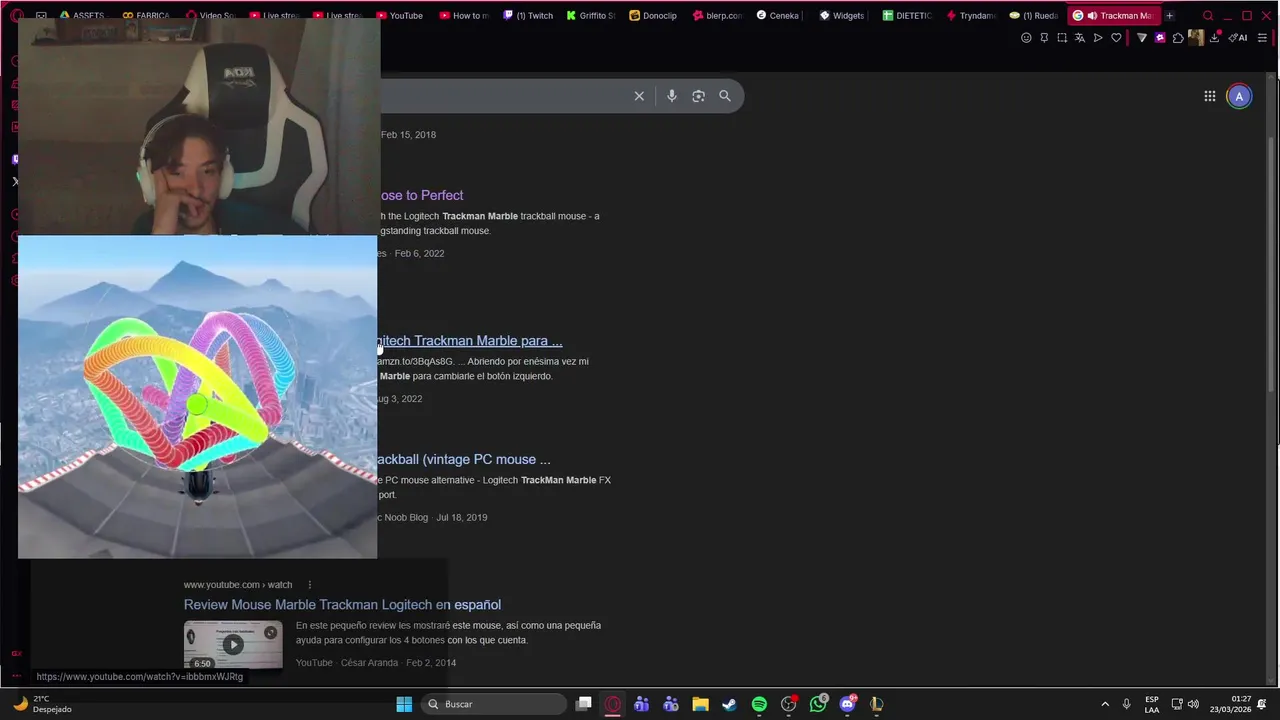Click the Google search input field

tap(505, 96)
